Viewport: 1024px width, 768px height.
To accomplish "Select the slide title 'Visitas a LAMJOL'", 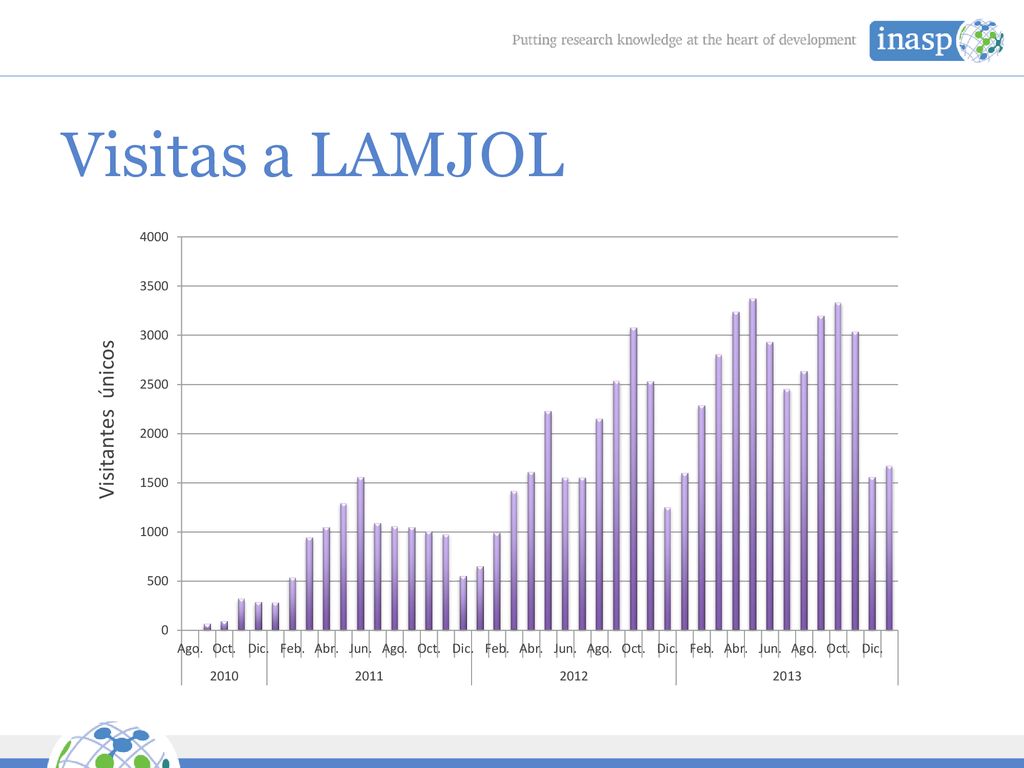I will [312, 154].
